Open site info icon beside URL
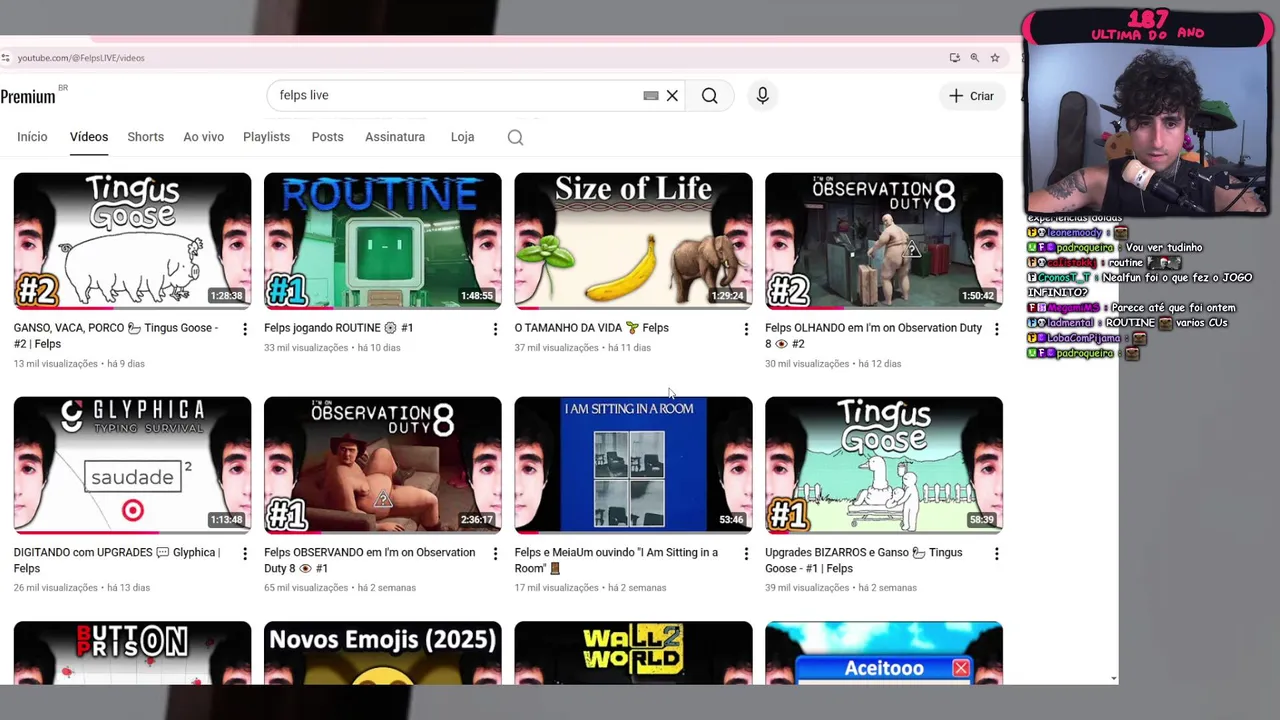The image size is (1280, 720). (6, 58)
